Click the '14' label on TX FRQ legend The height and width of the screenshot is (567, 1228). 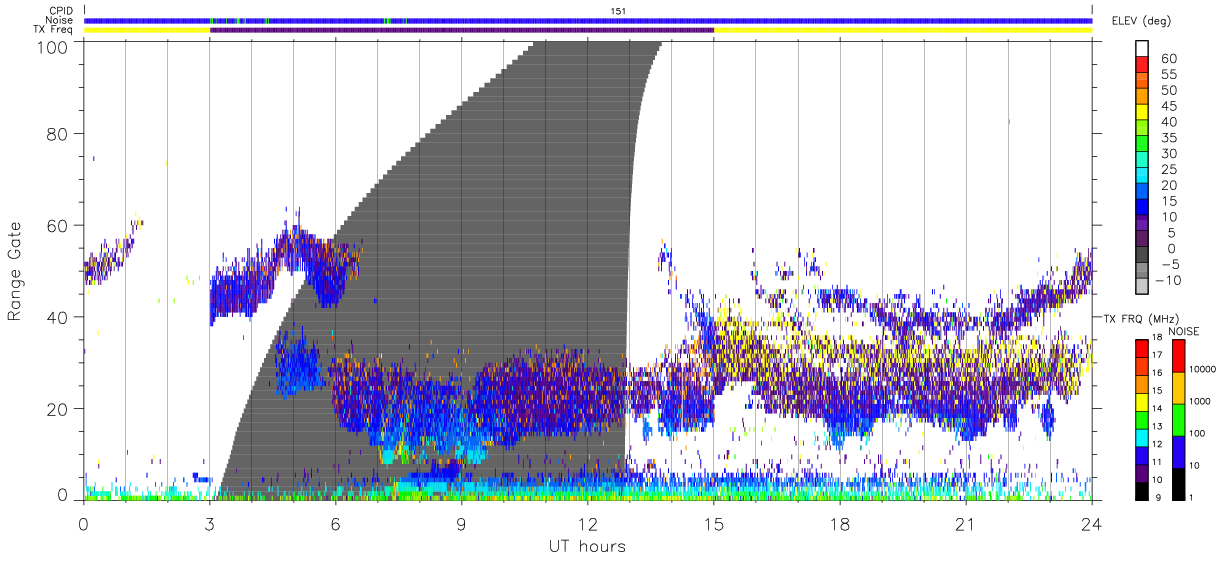1157,408
